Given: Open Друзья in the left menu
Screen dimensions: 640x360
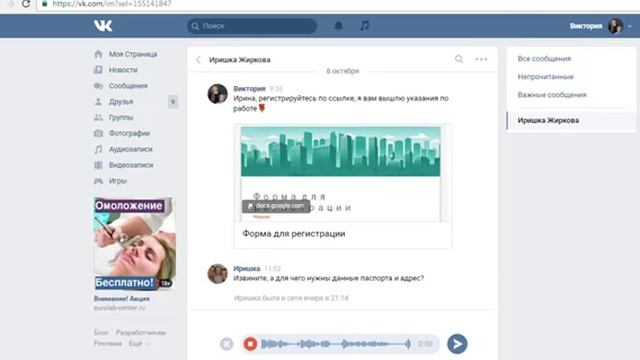Looking at the screenshot, I should [x=121, y=102].
